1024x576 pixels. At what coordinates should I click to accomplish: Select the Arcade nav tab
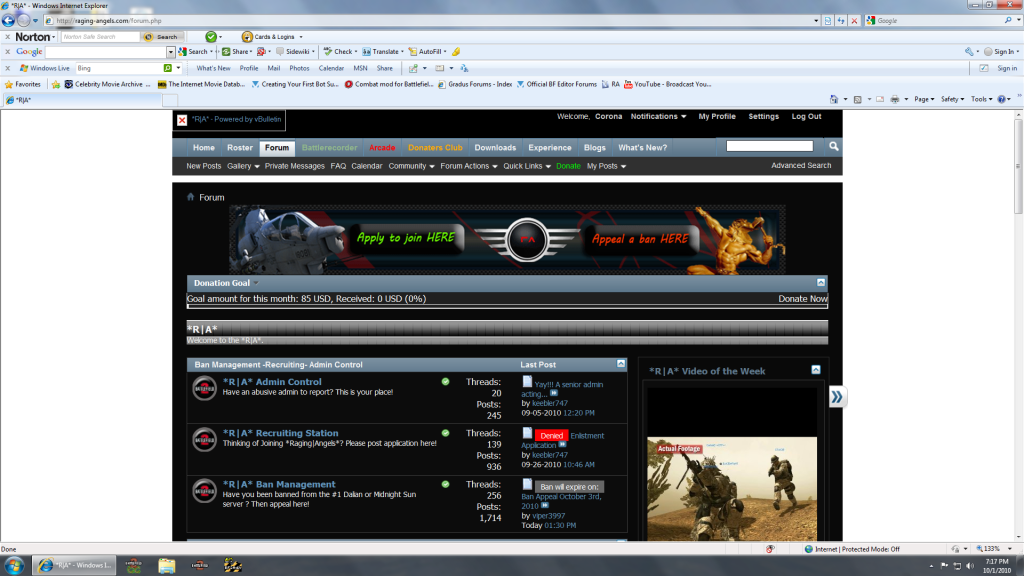[382, 148]
